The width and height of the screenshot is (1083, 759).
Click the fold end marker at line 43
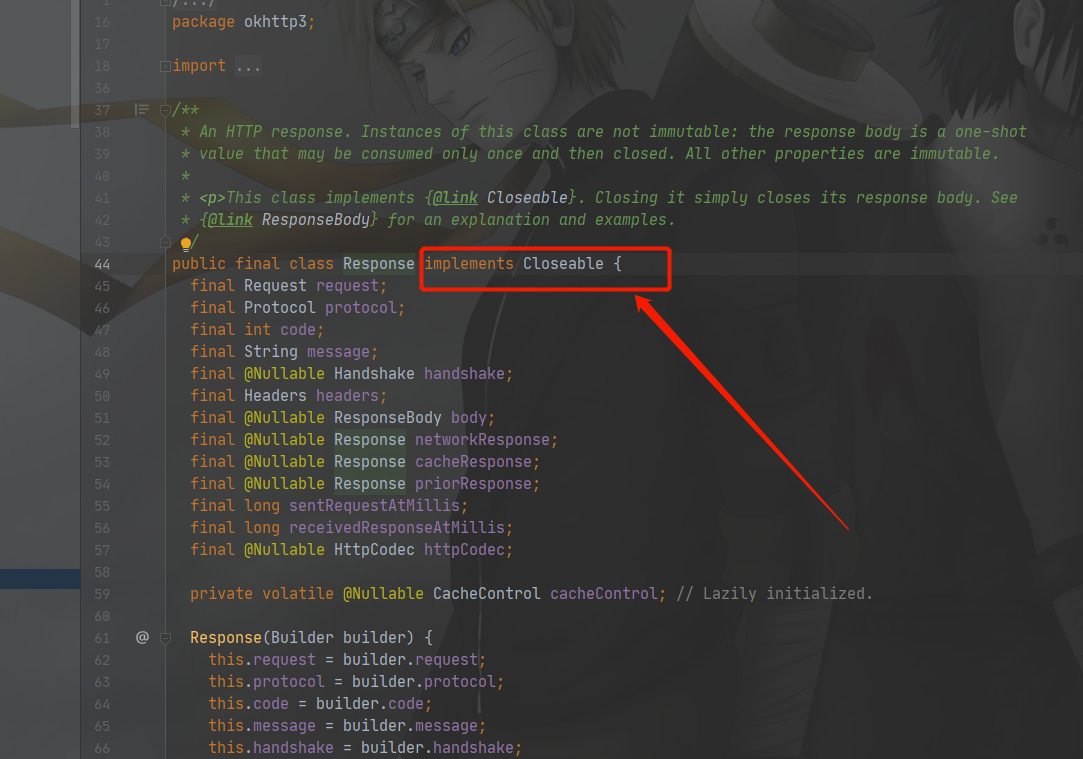165,242
